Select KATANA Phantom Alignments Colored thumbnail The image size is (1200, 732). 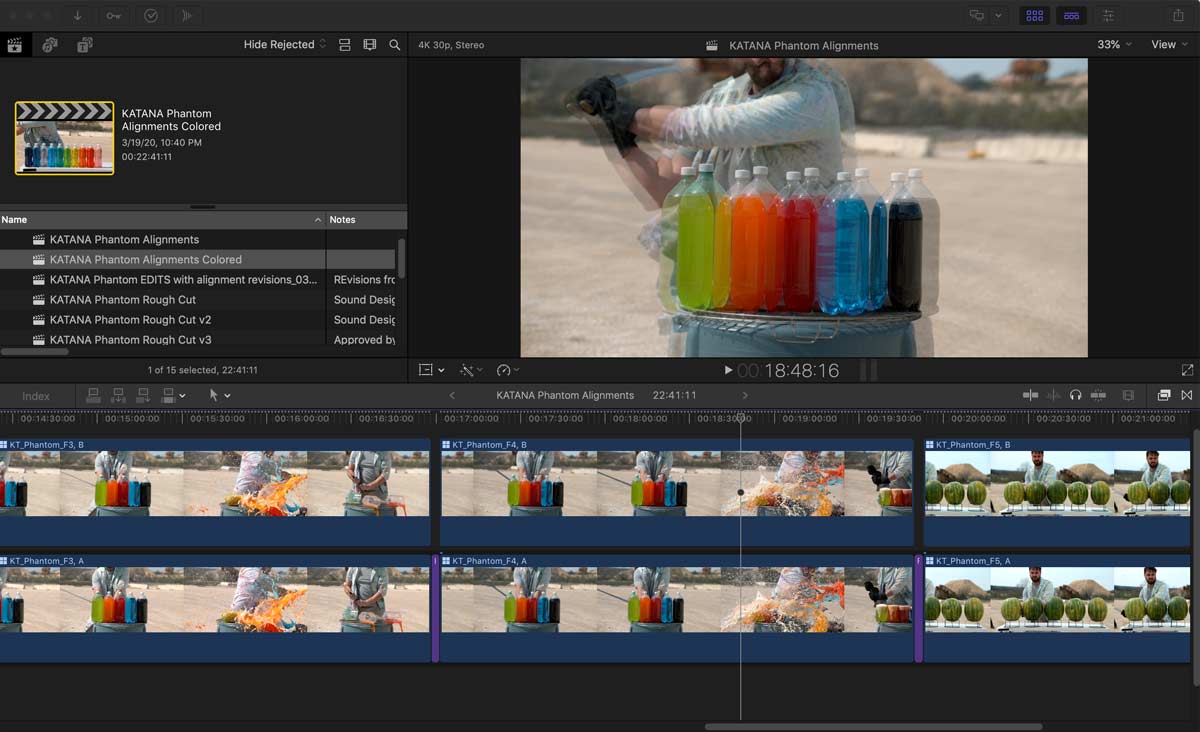64,138
